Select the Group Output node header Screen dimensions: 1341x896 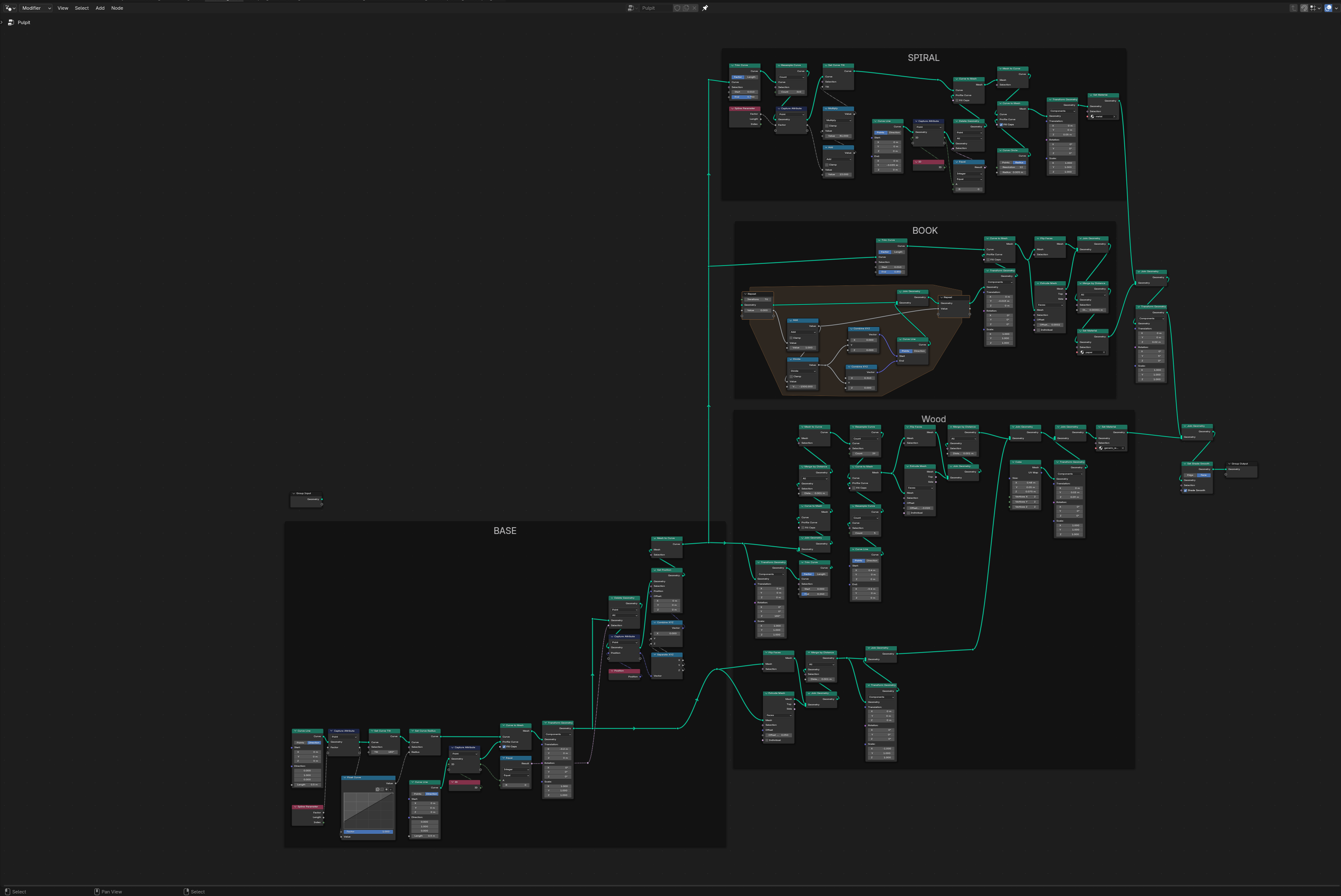pyautogui.click(x=1242, y=463)
